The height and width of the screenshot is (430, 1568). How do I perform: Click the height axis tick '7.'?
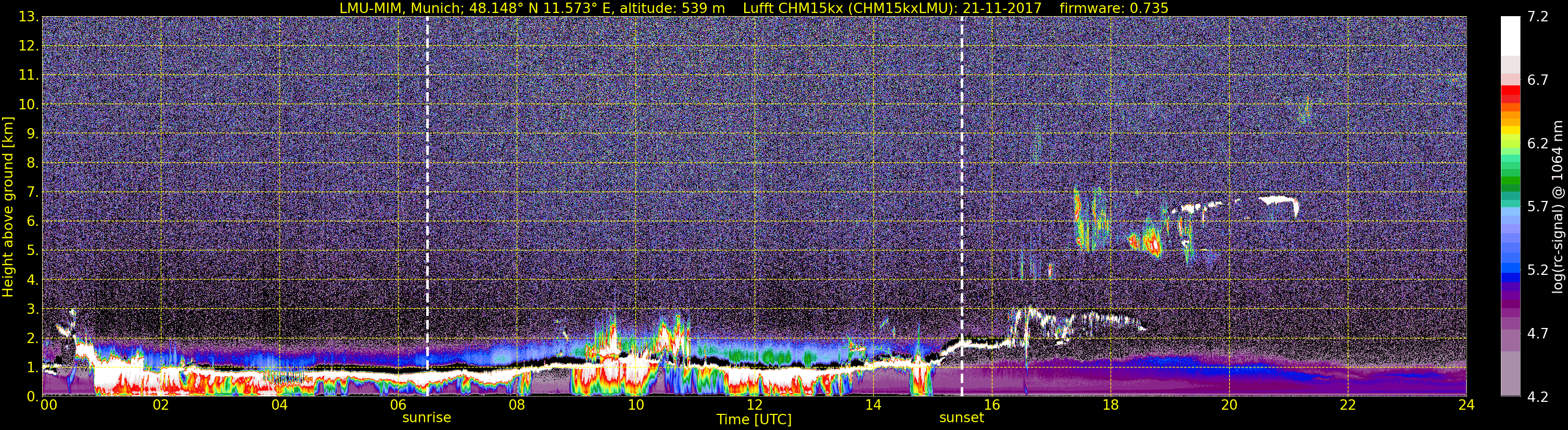32,193
